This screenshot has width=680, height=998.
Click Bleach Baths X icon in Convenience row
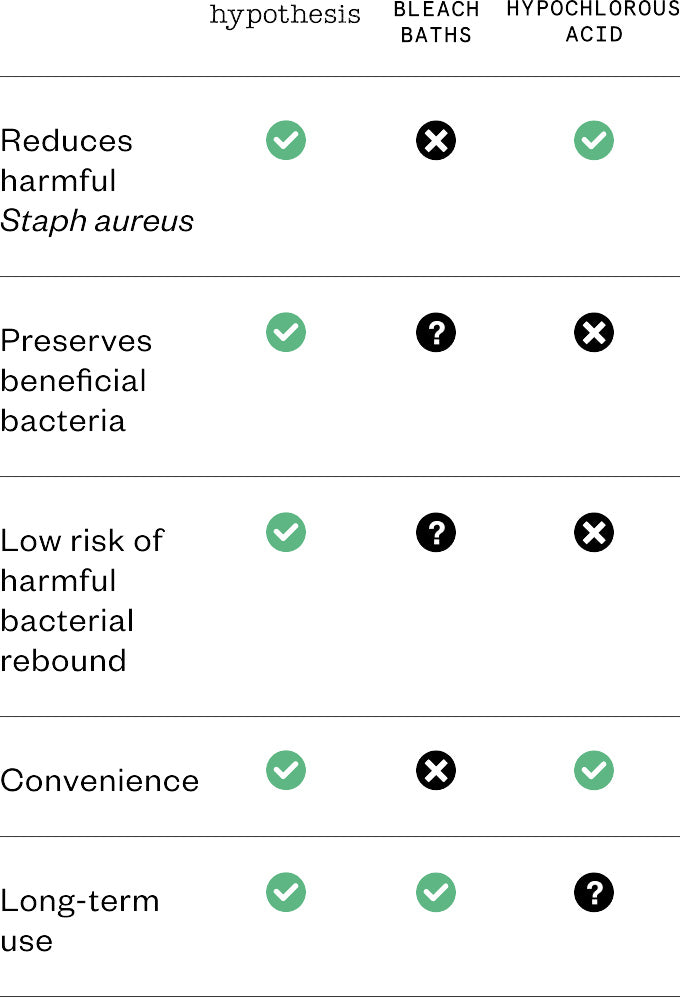pyautogui.click(x=436, y=770)
